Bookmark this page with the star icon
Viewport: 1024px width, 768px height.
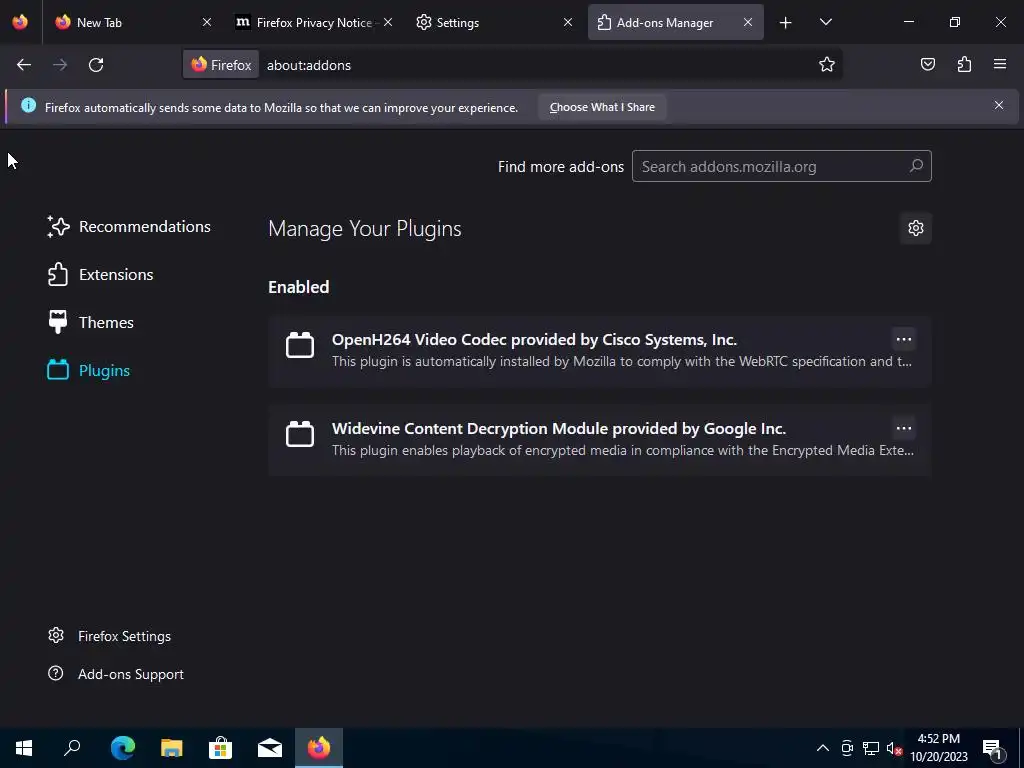827,65
